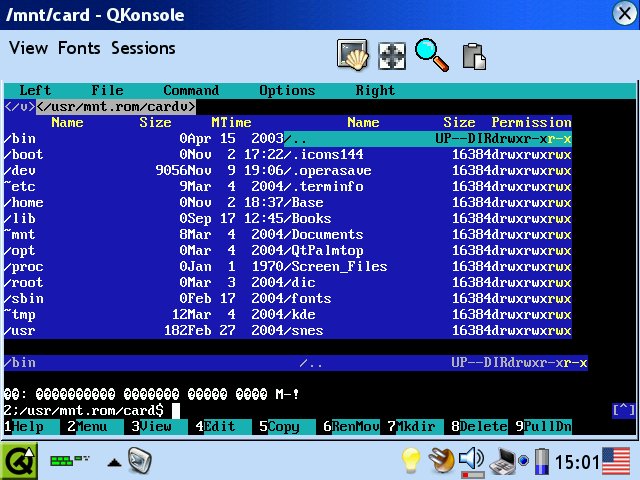
Task: Select the /.operasave directory
Action: 428,170
